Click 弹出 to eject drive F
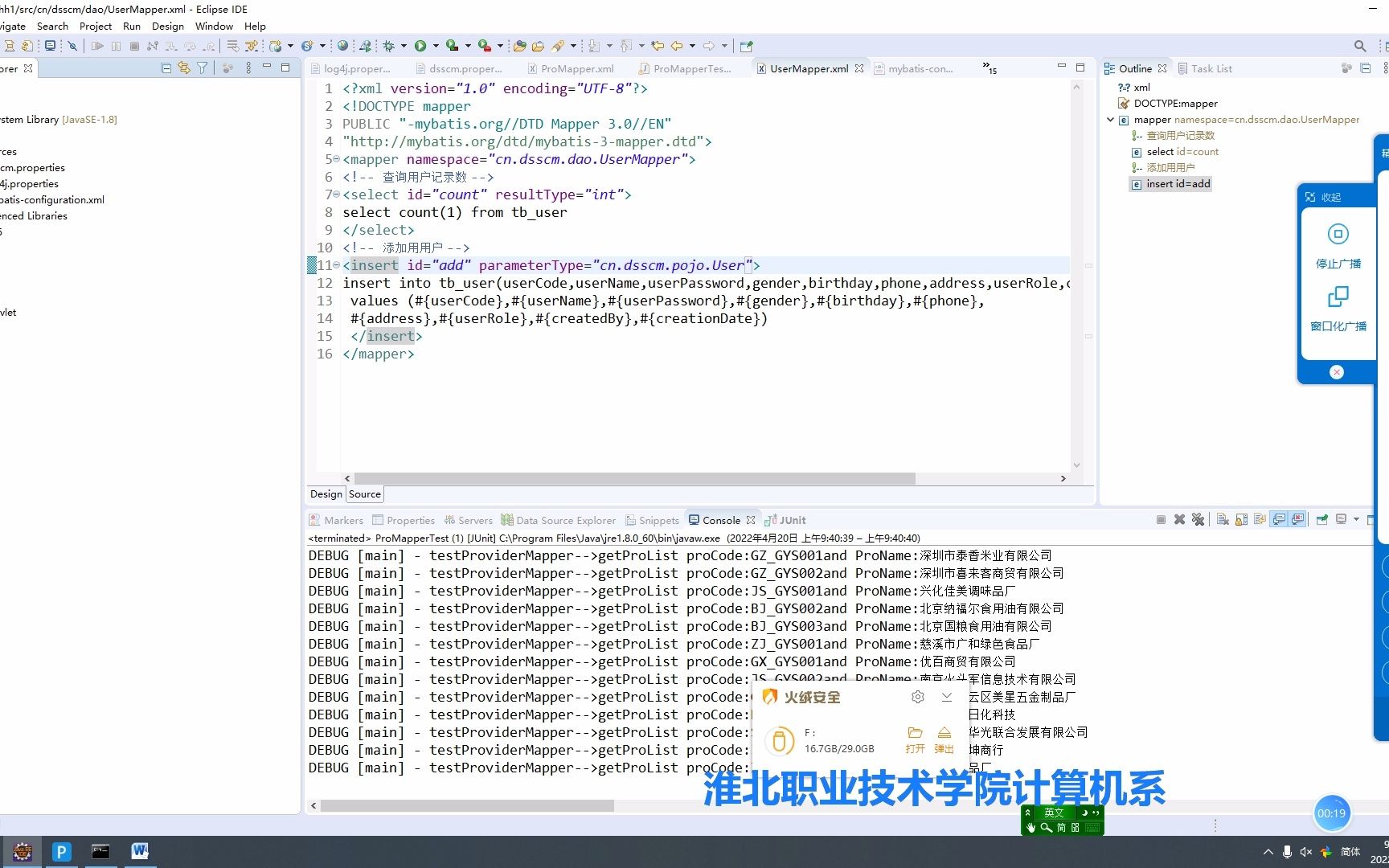Viewport: 1389px width, 868px height. (x=944, y=739)
